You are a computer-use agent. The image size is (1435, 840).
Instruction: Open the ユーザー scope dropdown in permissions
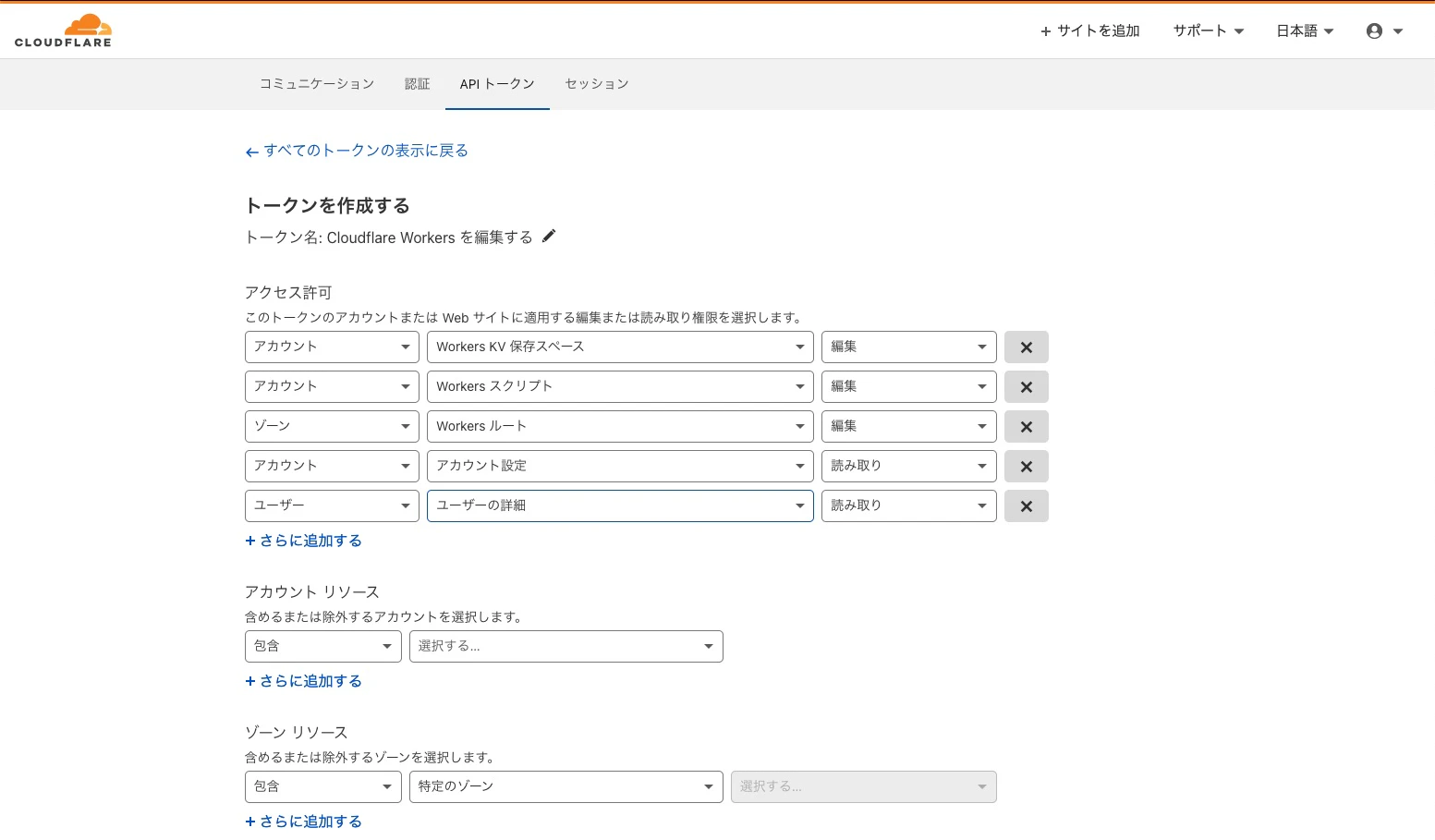coord(332,506)
